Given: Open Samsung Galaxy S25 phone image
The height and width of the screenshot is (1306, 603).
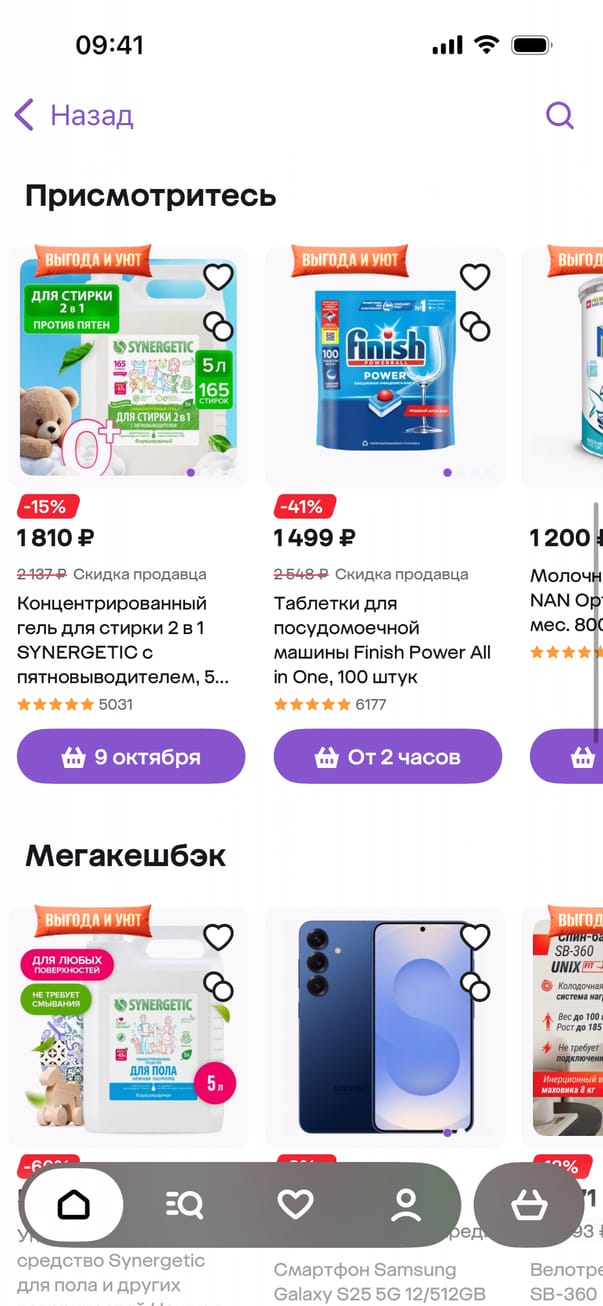Looking at the screenshot, I should point(385,1027).
